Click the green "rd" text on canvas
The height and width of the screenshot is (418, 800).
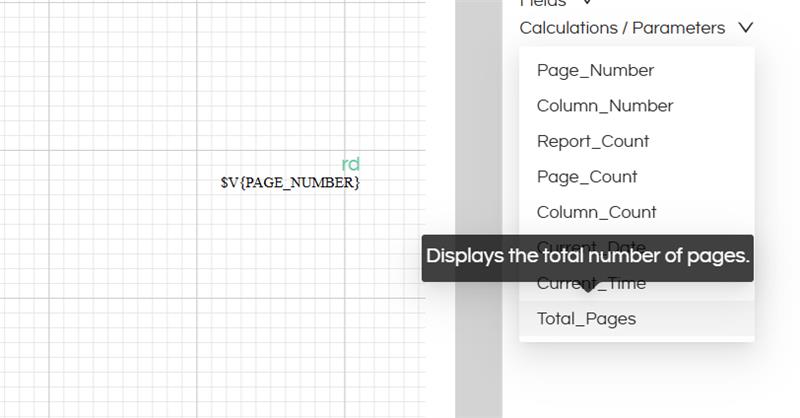click(x=350, y=164)
